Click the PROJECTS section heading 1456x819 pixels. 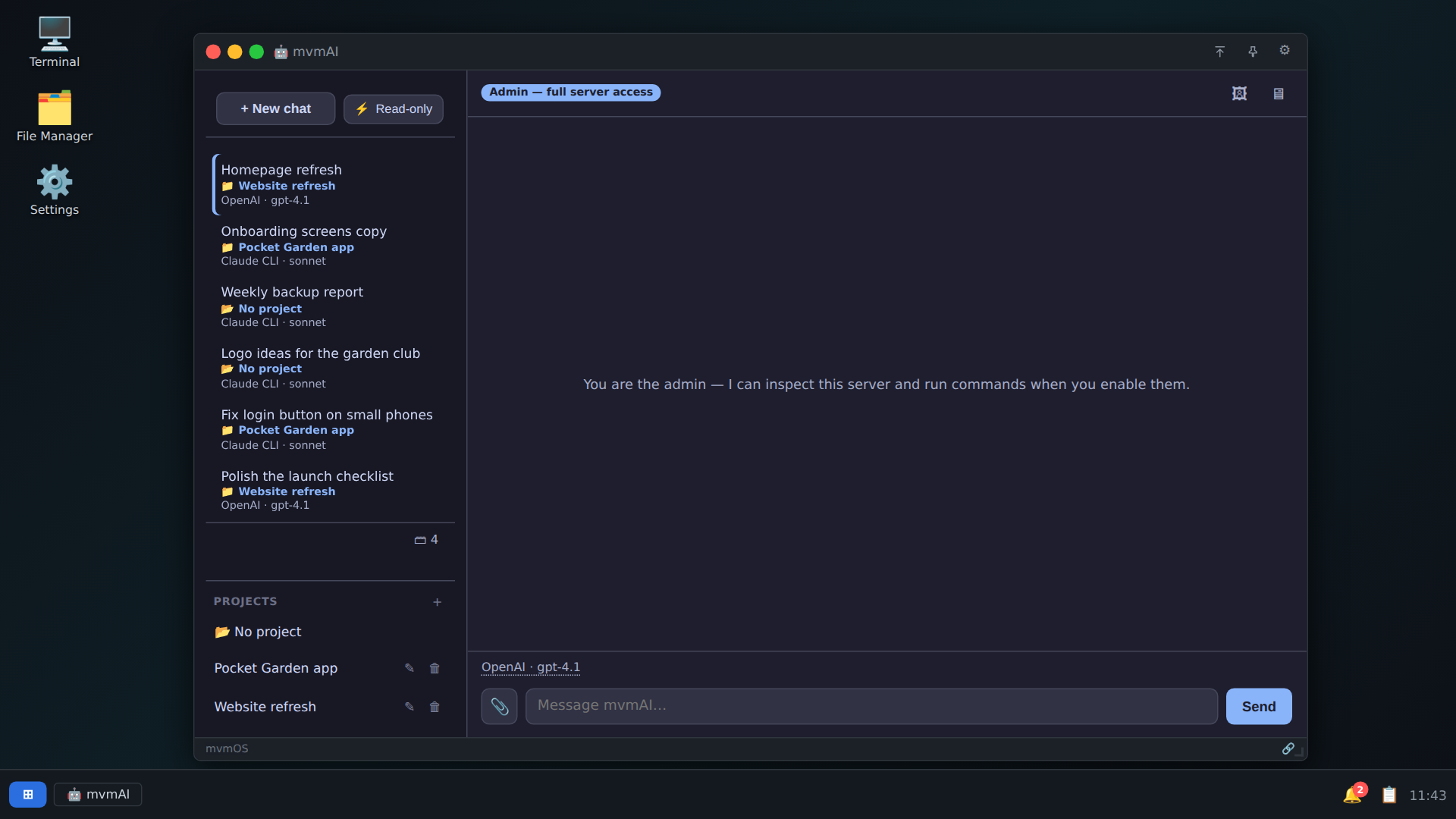[x=245, y=601]
